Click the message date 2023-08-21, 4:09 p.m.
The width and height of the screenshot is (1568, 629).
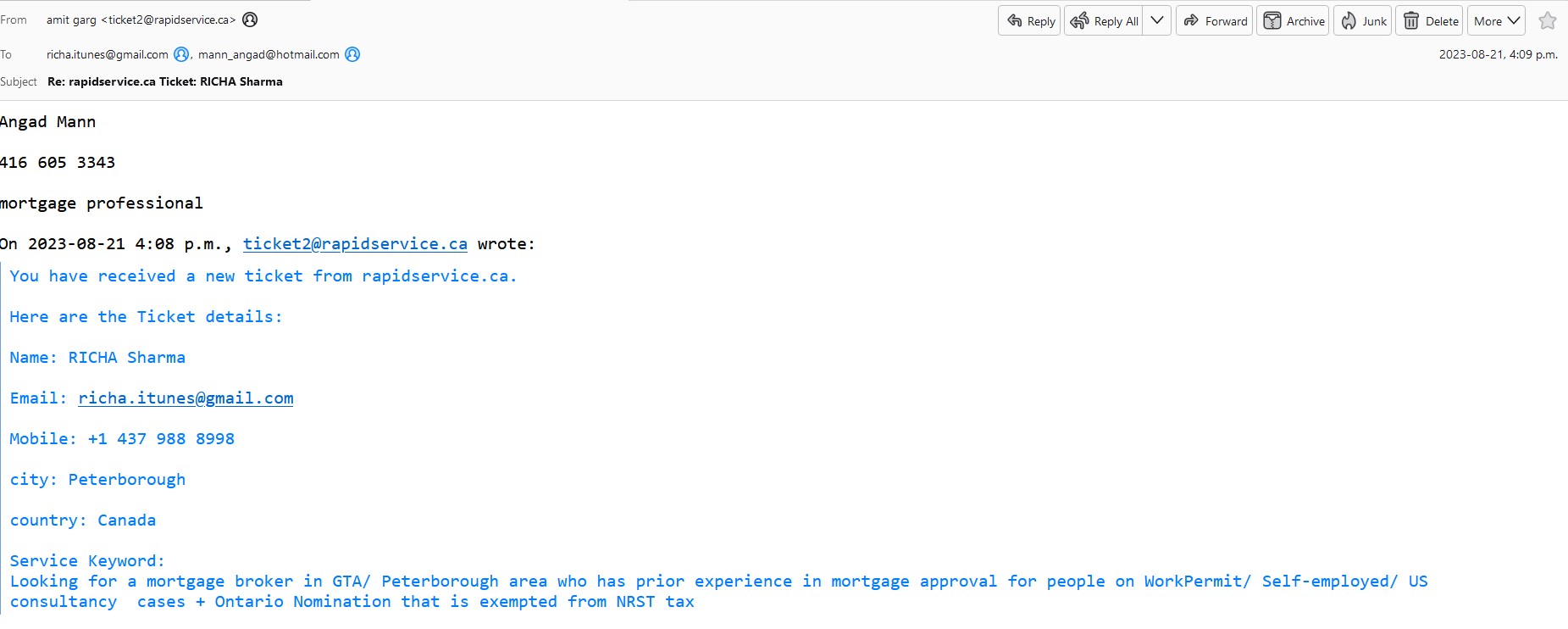(1498, 54)
